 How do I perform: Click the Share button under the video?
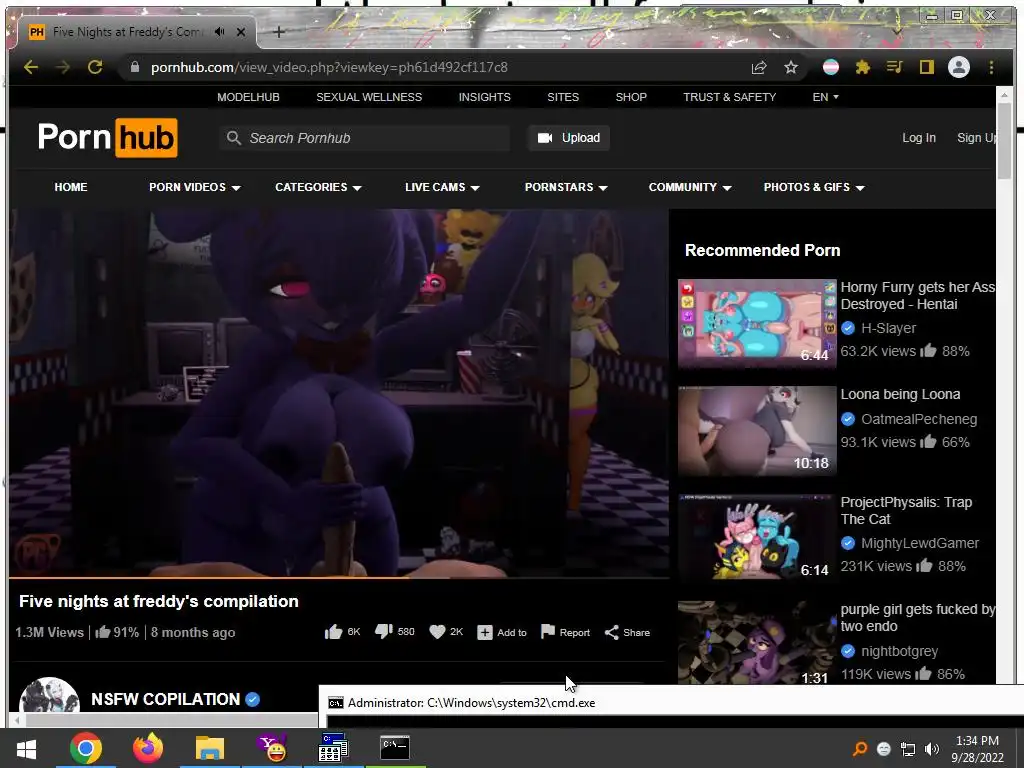pos(627,632)
